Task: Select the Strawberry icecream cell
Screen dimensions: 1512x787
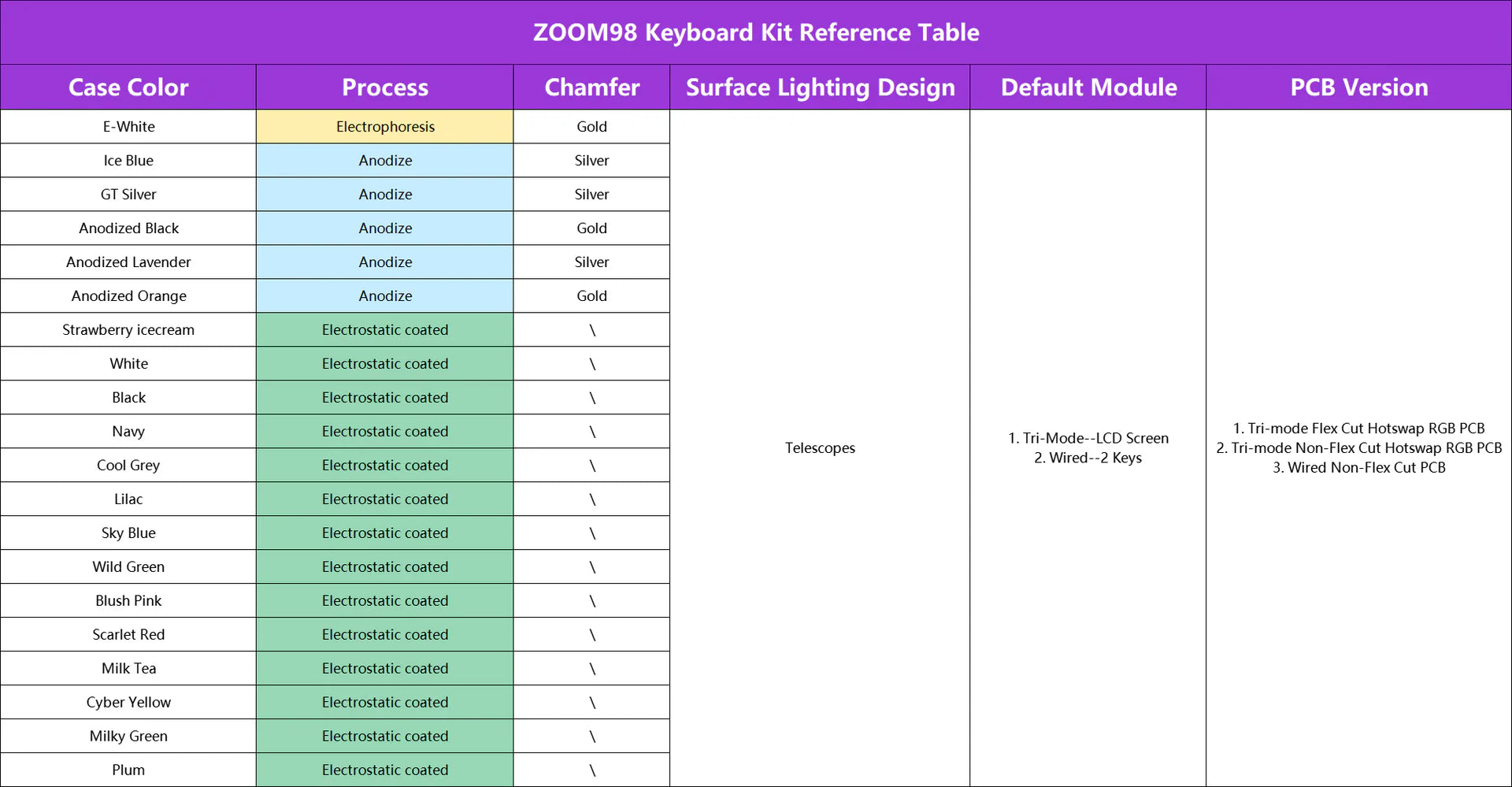Action: (128, 330)
